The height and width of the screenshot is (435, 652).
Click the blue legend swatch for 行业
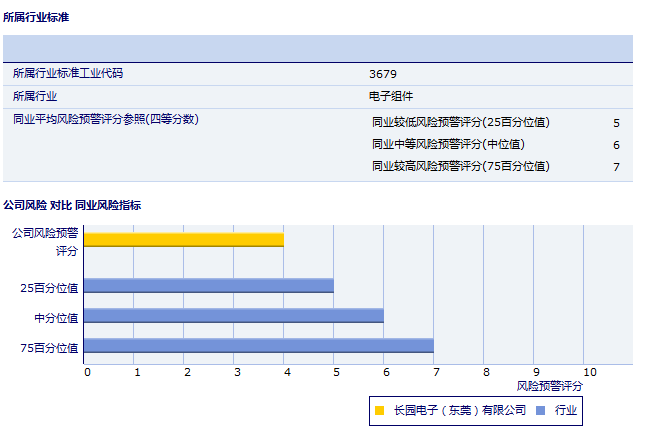[540, 410]
